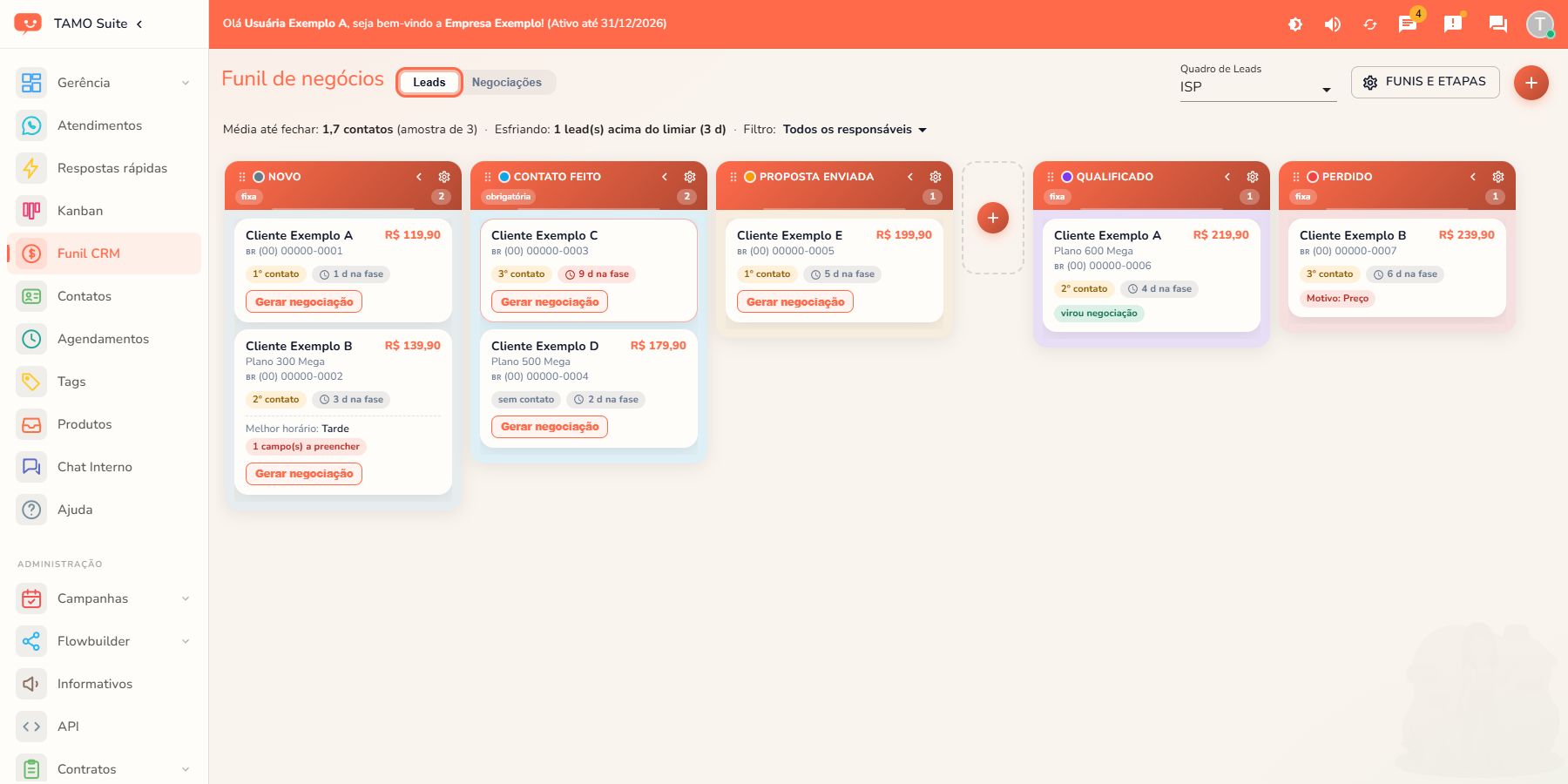This screenshot has height=784, width=1568.
Task: Click the QUALIFICADO purple stage color circle
Action: (x=1067, y=177)
